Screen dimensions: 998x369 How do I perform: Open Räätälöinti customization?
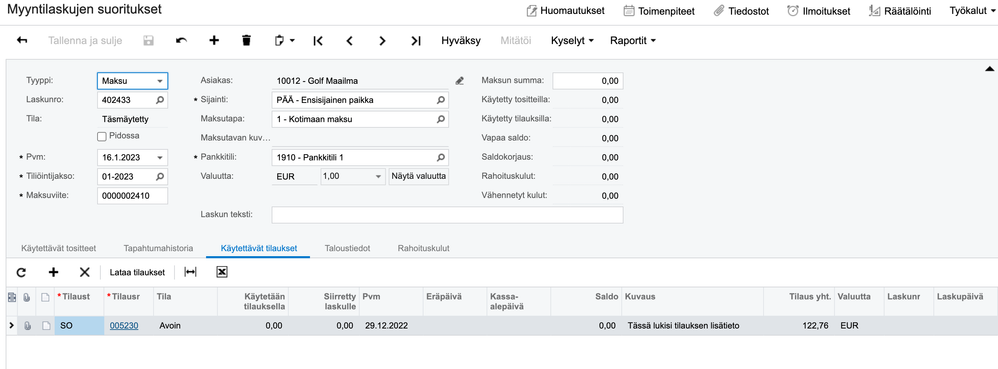click(900, 10)
